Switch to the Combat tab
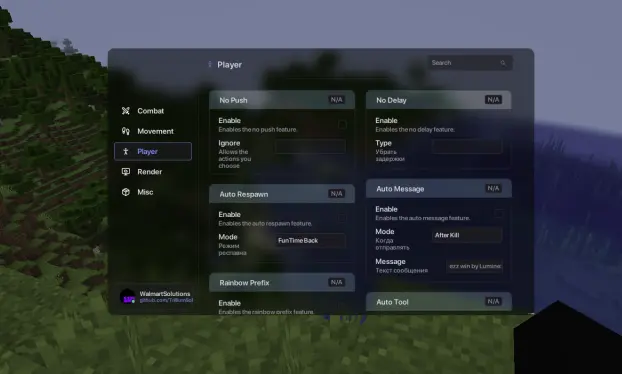 tap(153, 111)
